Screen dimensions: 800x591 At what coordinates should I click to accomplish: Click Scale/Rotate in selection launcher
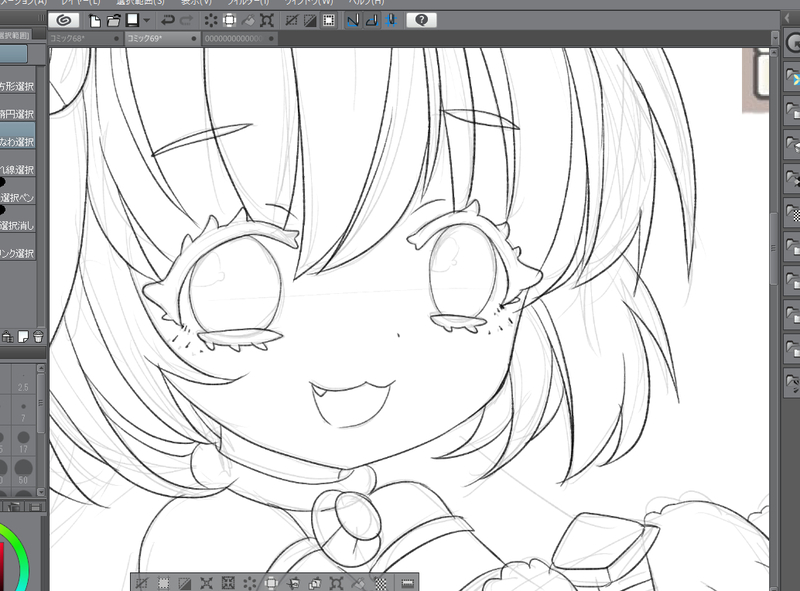point(336,583)
